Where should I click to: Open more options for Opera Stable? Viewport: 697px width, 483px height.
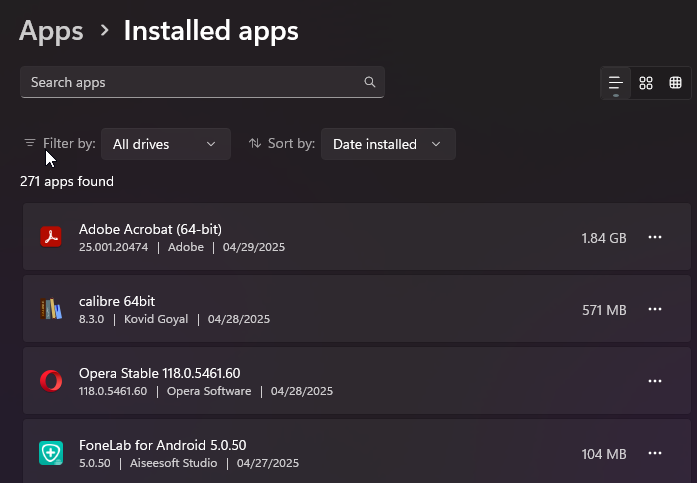tap(654, 381)
